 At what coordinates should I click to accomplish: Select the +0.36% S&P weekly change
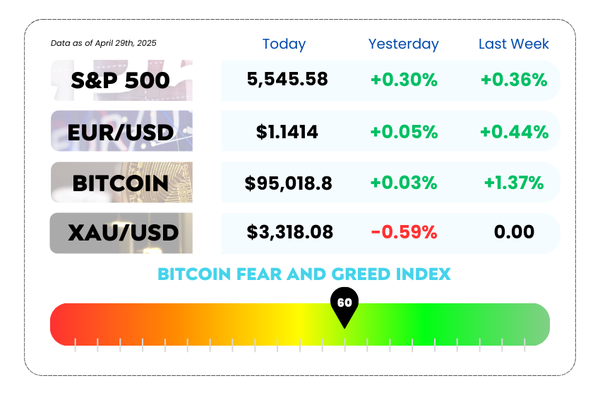click(x=514, y=80)
